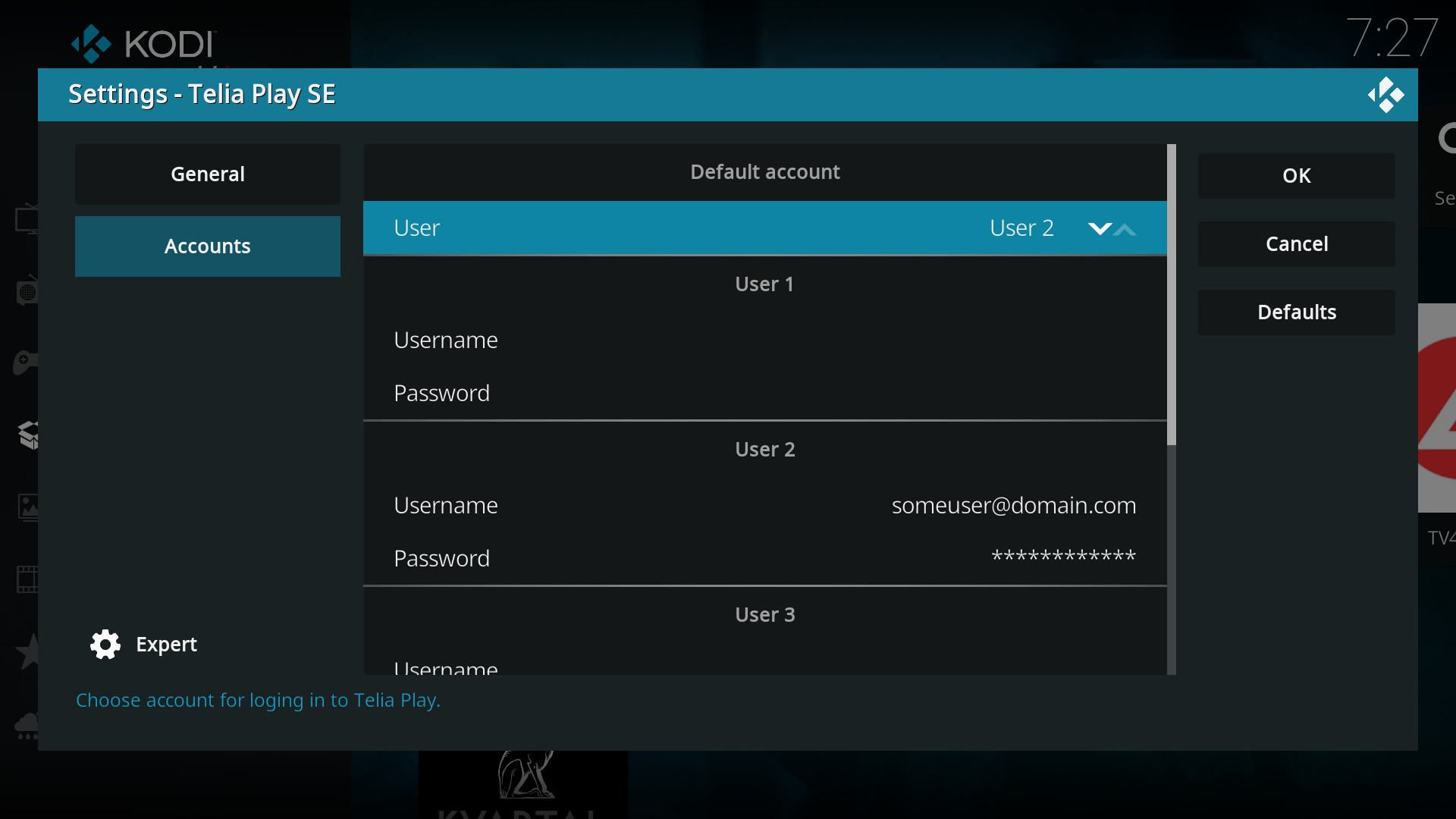Confirm settings with the OK button
This screenshot has height=819, width=1456.
pyautogui.click(x=1296, y=176)
